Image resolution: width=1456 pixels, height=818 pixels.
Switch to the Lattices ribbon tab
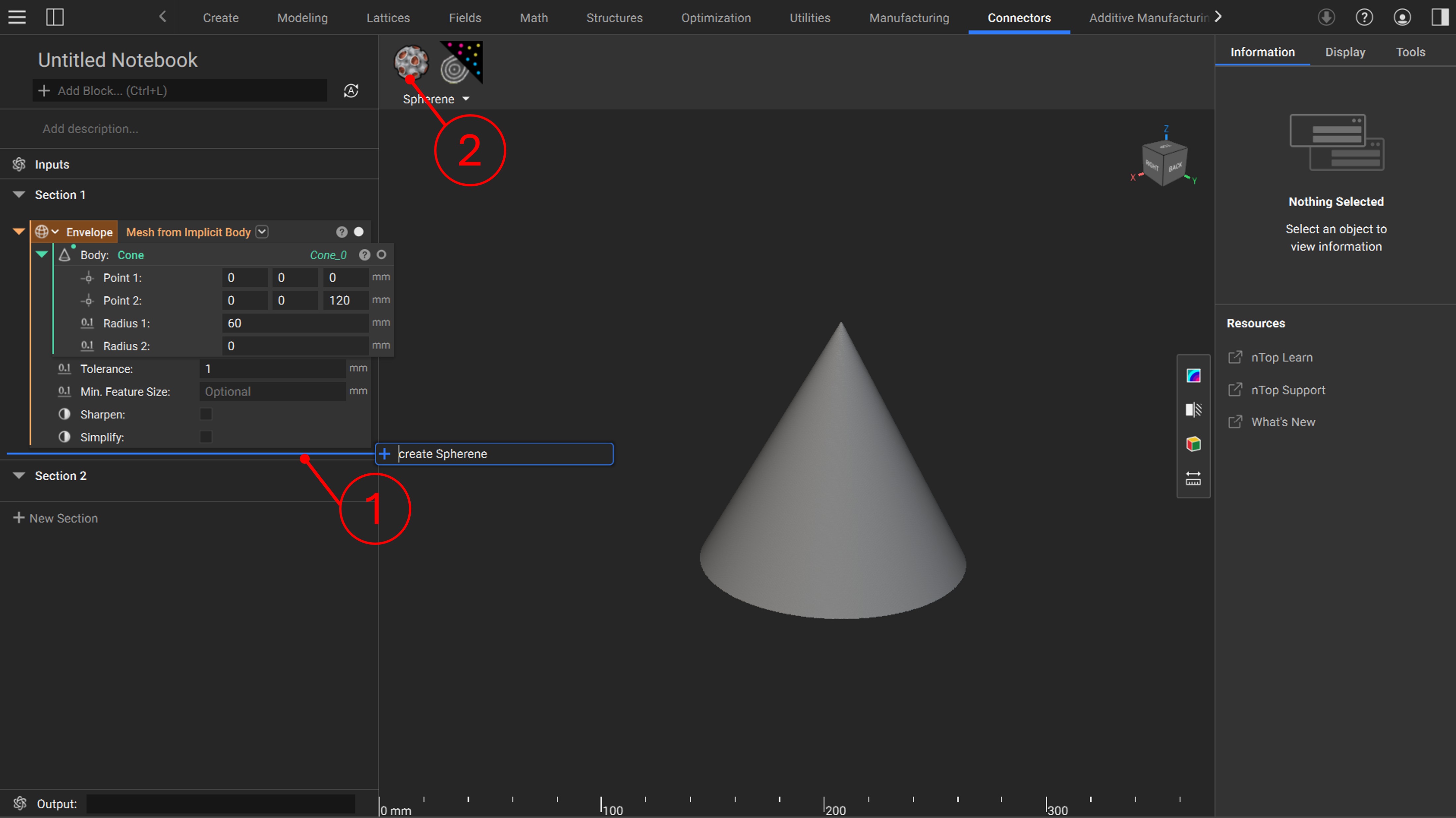coord(388,18)
